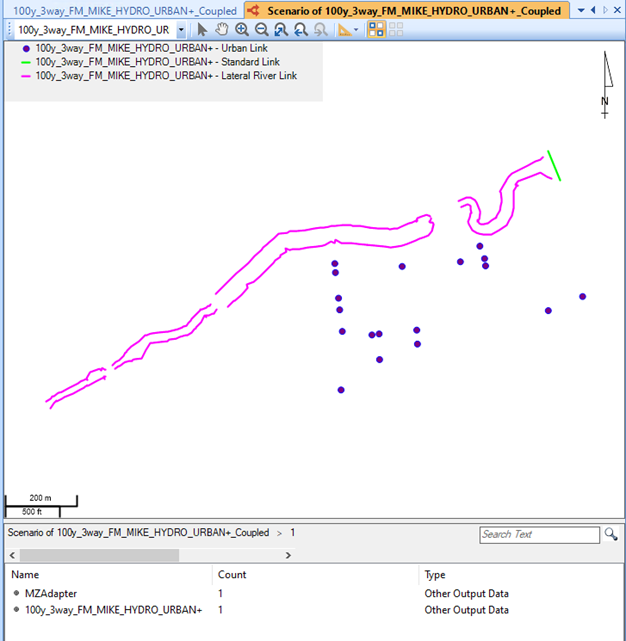Viewport: 626px width, 641px height.
Task: Click the horizontal scrollbar thumb
Action: [x=99, y=555]
